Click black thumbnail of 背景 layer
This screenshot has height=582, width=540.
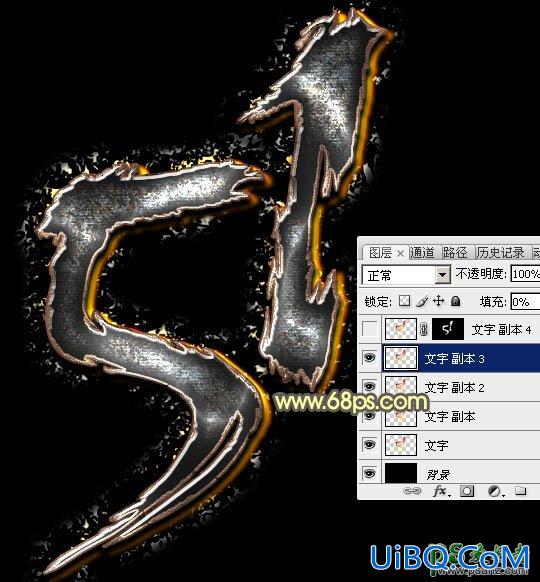tap(401, 473)
